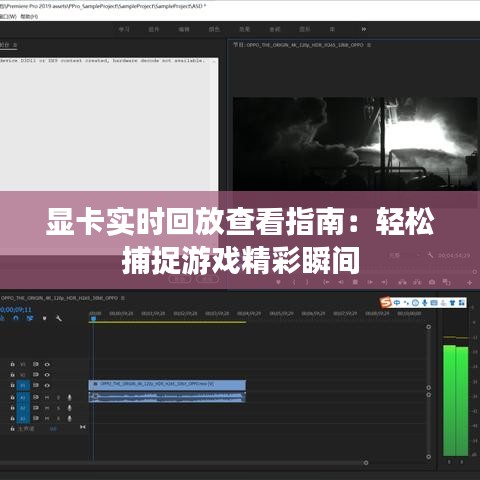The width and height of the screenshot is (480, 480).
Task: Click the Export Frame camera icon
Action: (432, 282)
